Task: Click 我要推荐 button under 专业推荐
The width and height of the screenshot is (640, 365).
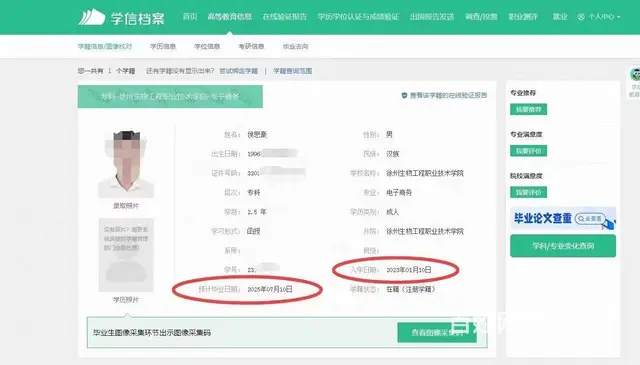Action: coord(529,109)
